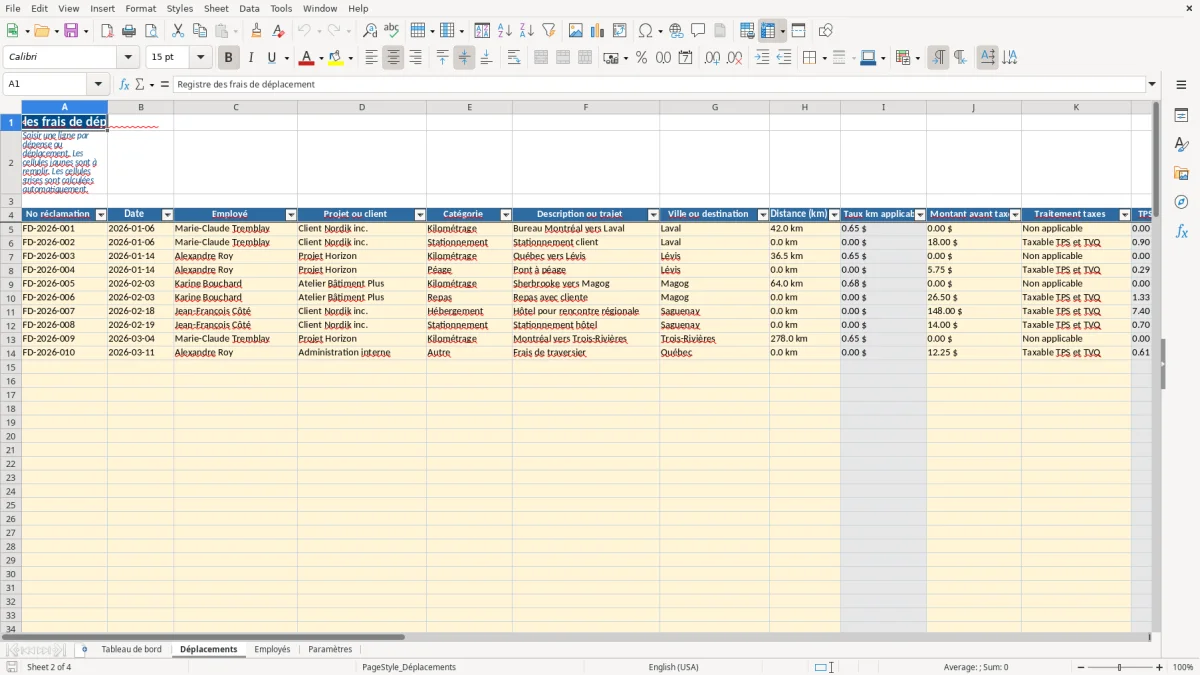This screenshot has height=675, width=1200.
Task: Open the Borders dropdown arrow
Action: click(823, 58)
